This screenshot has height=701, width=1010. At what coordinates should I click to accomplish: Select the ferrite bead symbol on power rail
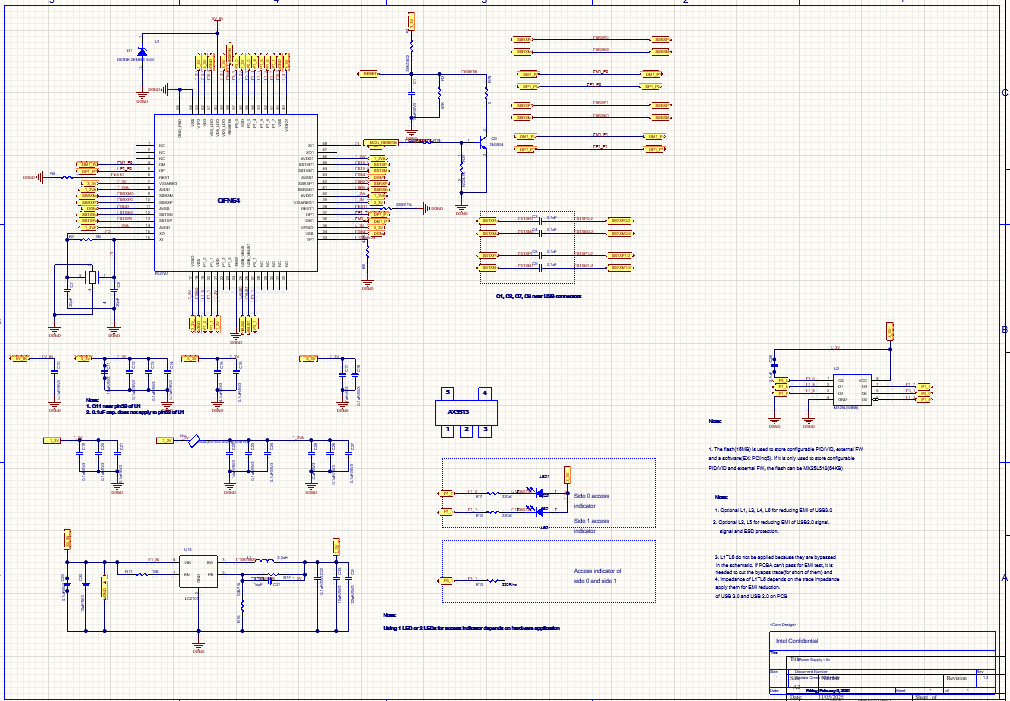[195, 441]
